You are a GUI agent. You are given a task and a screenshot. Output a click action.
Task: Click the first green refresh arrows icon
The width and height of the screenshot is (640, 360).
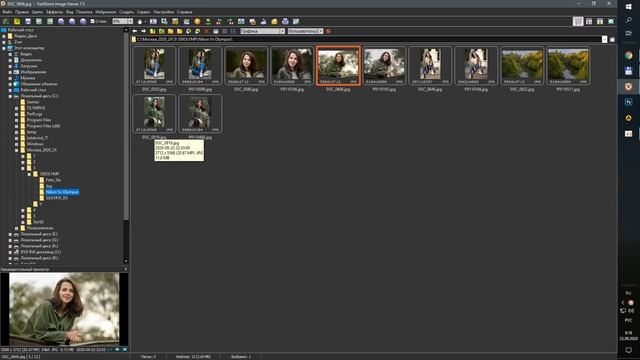click(189, 31)
